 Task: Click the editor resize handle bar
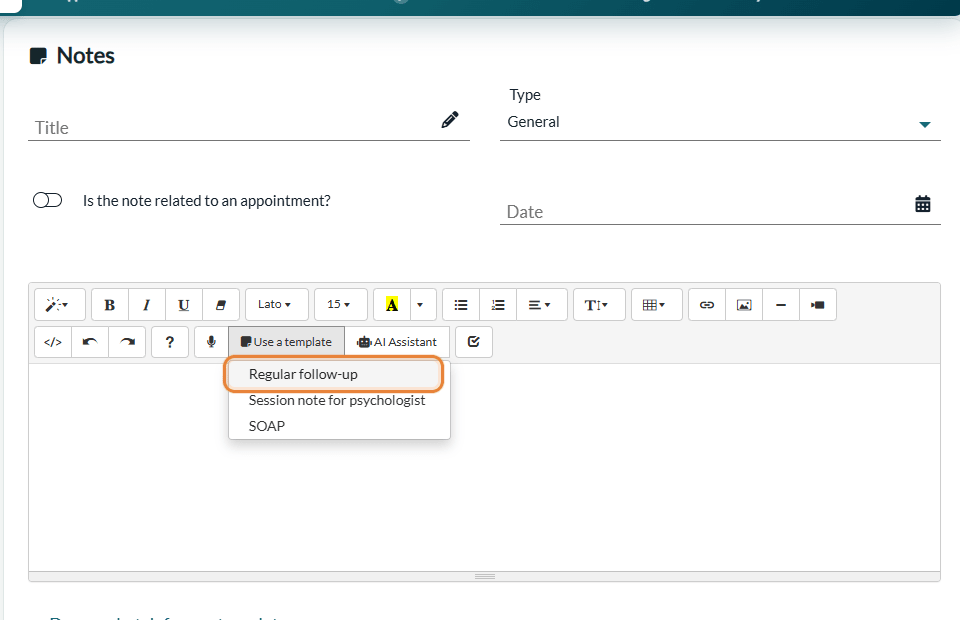pos(484,577)
